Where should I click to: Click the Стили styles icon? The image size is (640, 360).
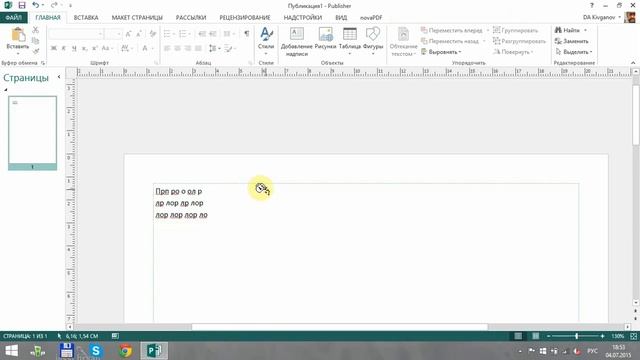point(266,34)
